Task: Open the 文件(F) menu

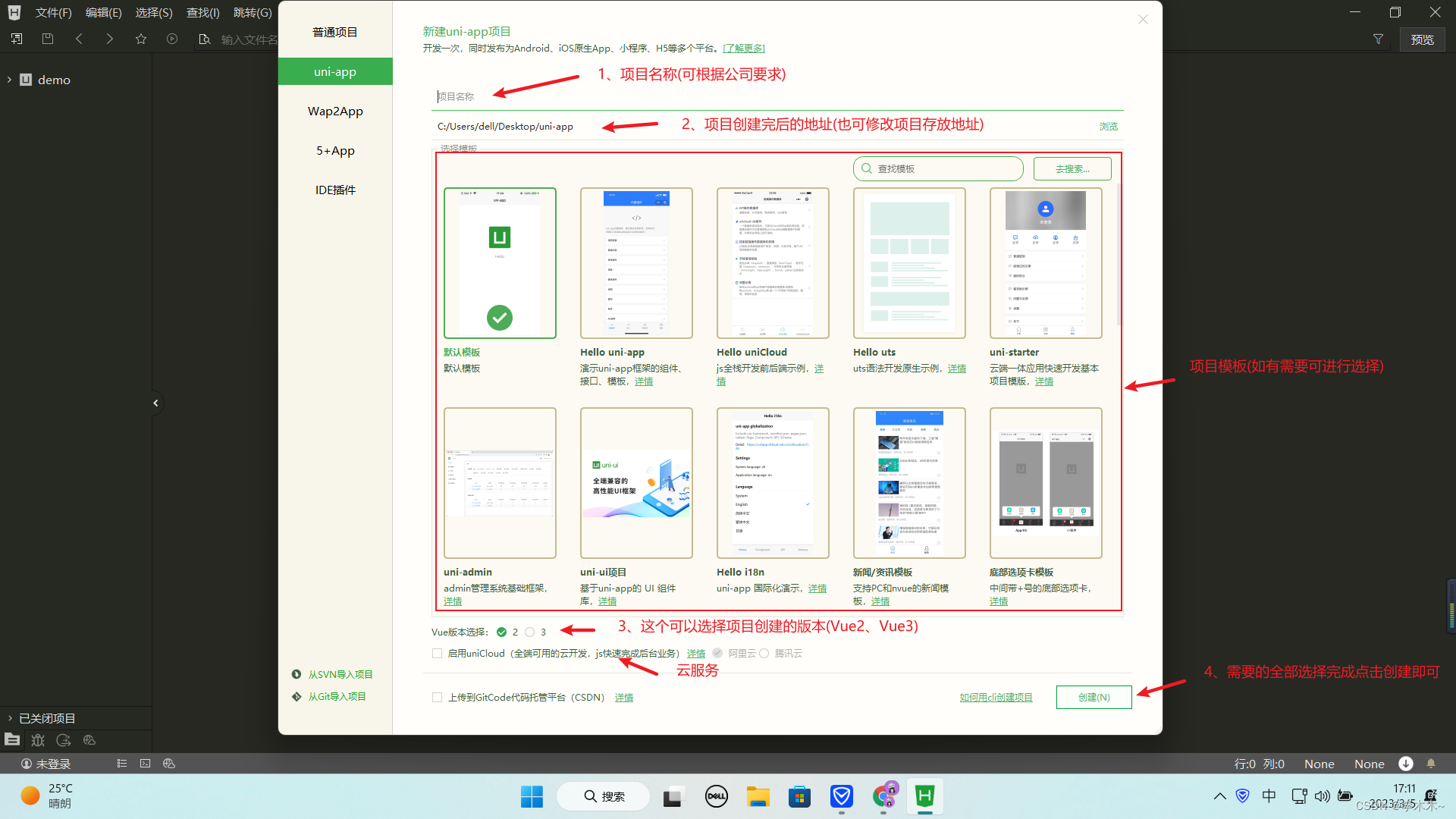Action: tap(53, 13)
